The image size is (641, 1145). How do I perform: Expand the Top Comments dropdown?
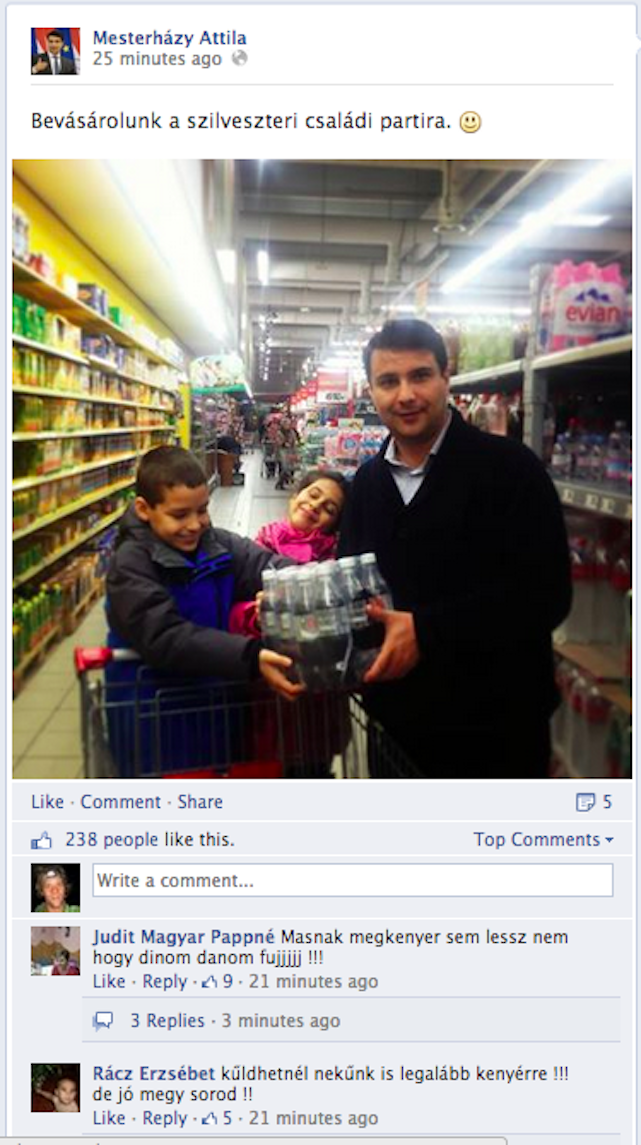(543, 840)
